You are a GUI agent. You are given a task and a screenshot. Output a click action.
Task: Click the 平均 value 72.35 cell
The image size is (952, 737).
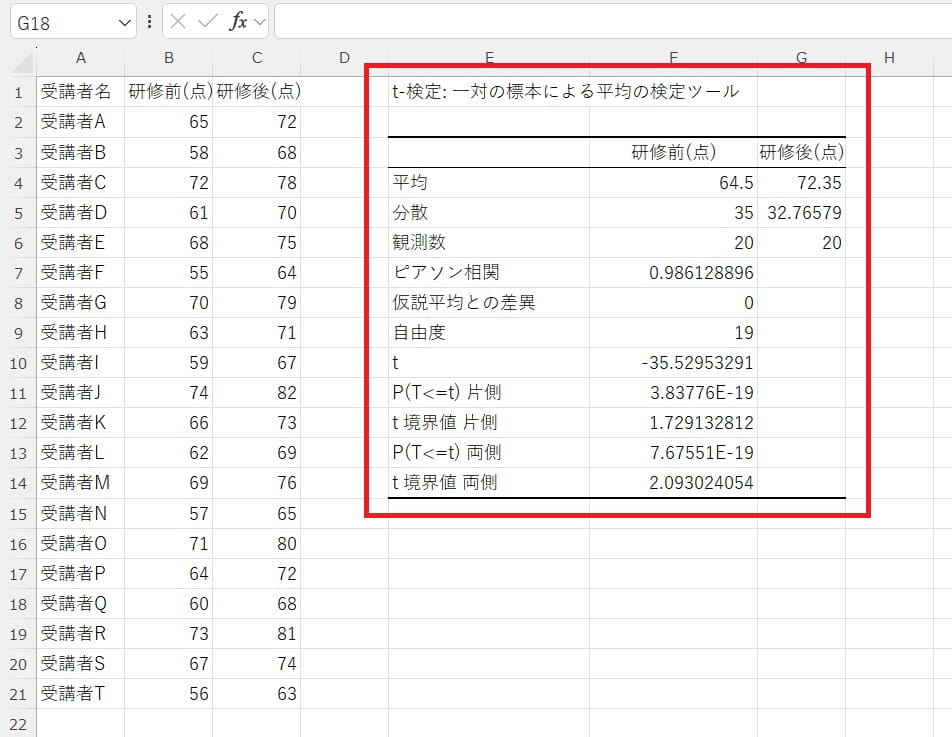pos(801,183)
